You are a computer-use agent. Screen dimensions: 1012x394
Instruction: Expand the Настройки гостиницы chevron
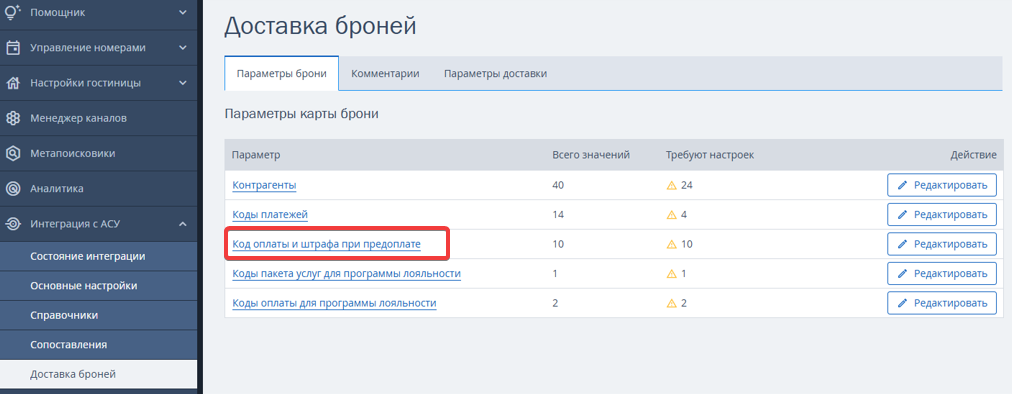(183, 83)
